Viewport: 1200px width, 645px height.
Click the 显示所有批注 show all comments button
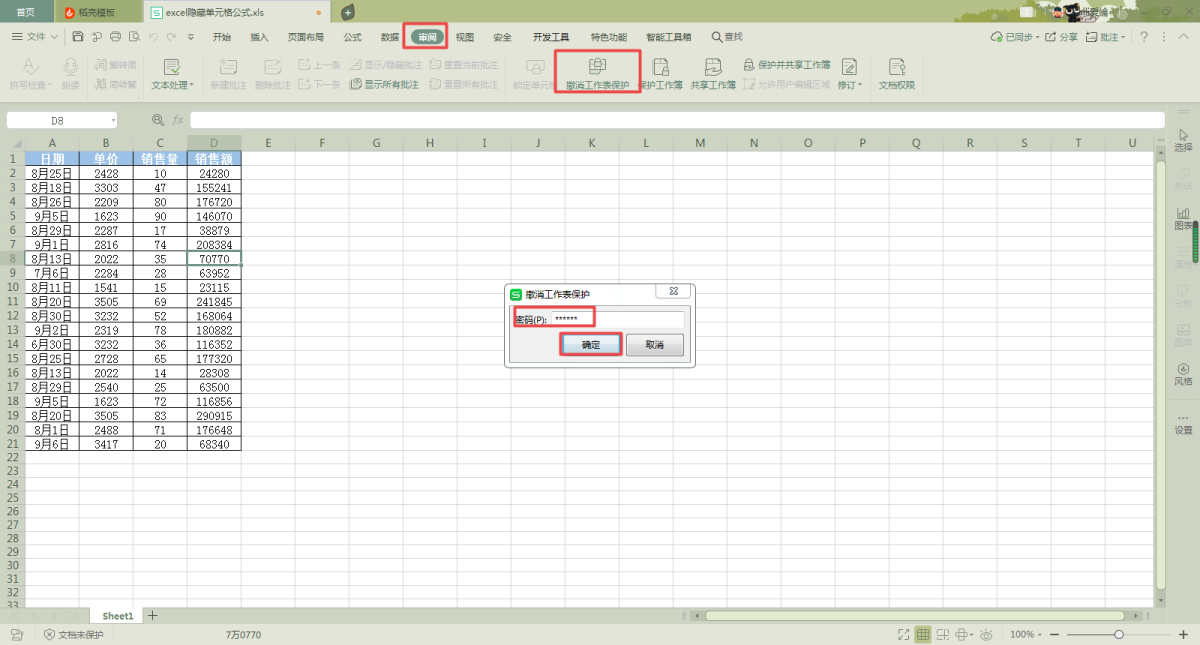(x=384, y=85)
